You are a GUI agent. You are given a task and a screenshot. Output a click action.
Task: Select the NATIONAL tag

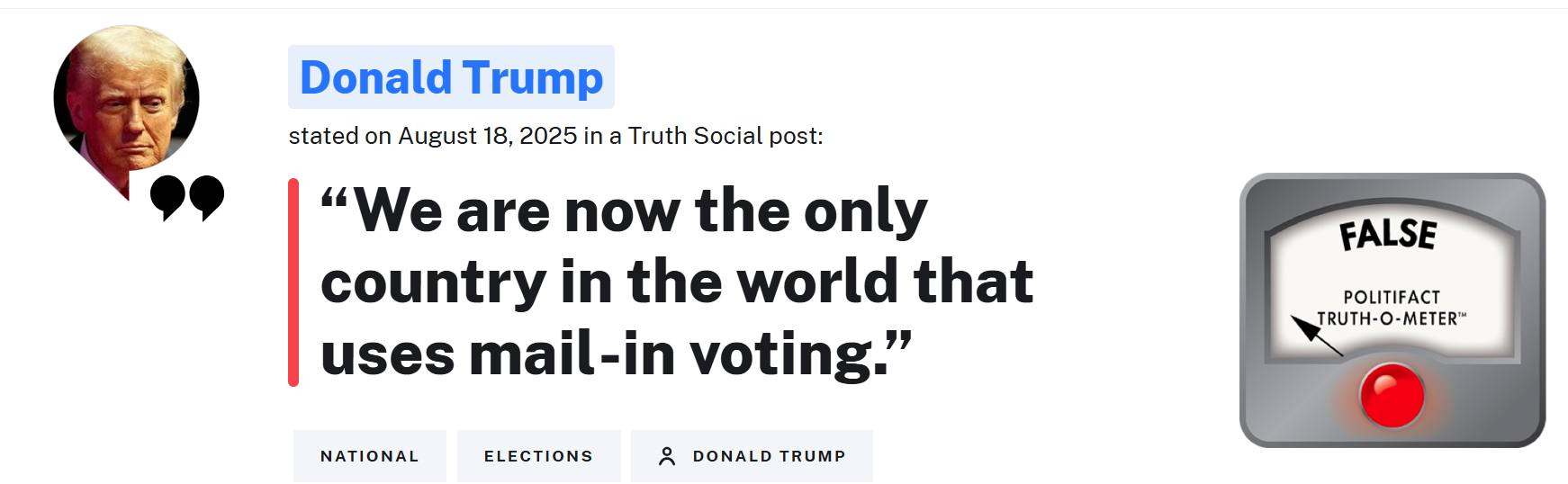369,456
